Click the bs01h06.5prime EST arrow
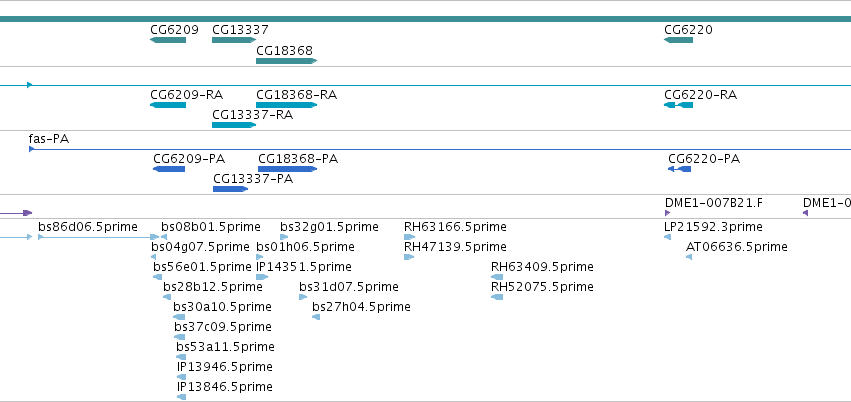This screenshot has height=402, width=851. [259, 257]
